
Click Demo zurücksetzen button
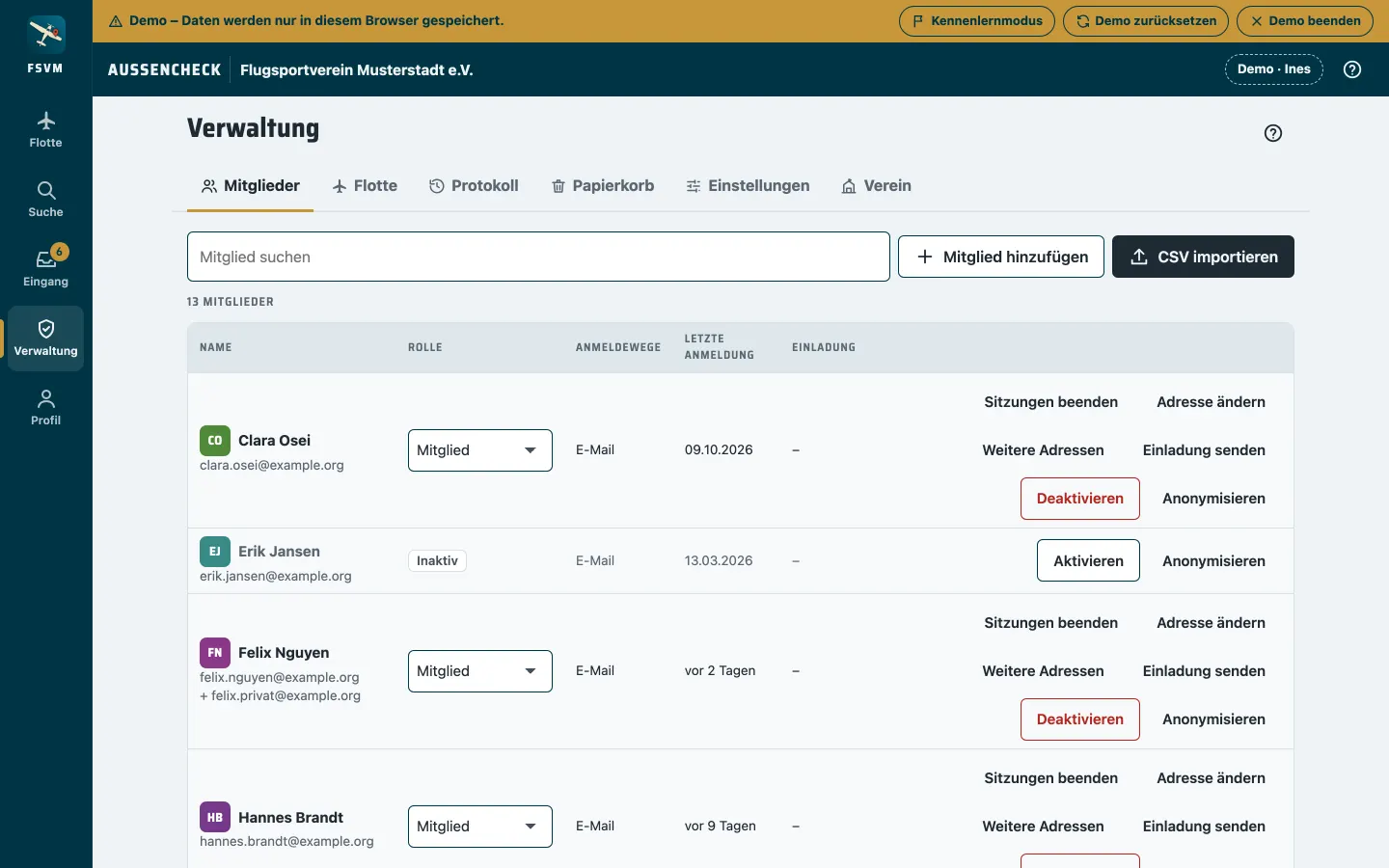point(1146,21)
